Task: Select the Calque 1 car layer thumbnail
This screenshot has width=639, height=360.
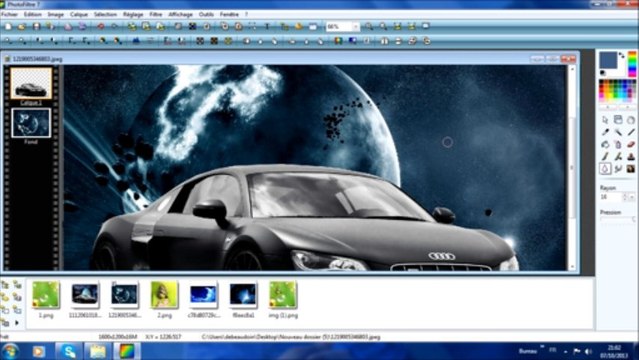Action: click(x=31, y=84)
